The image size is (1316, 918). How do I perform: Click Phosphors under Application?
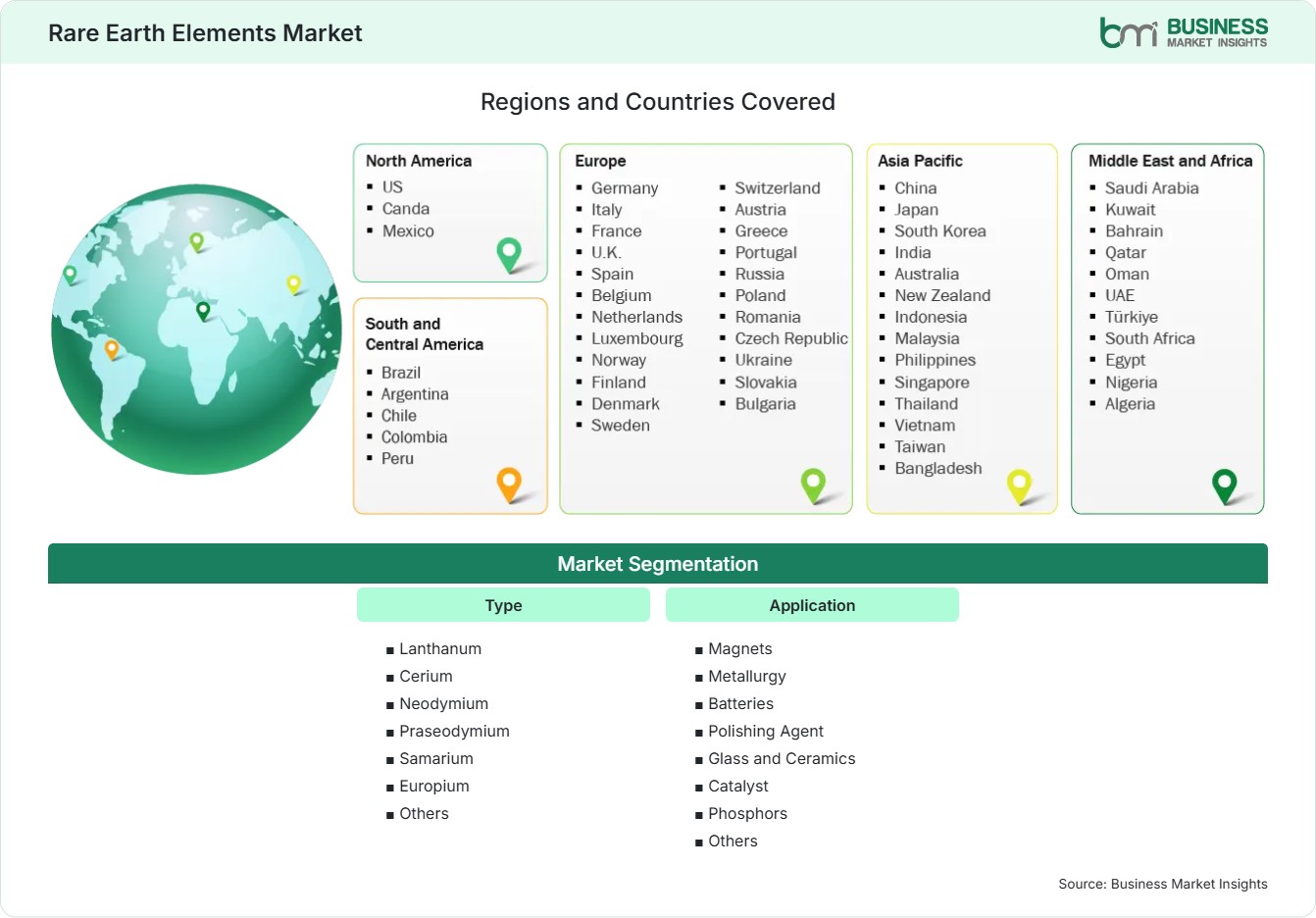pyautogui.click(x=747, y=814)
